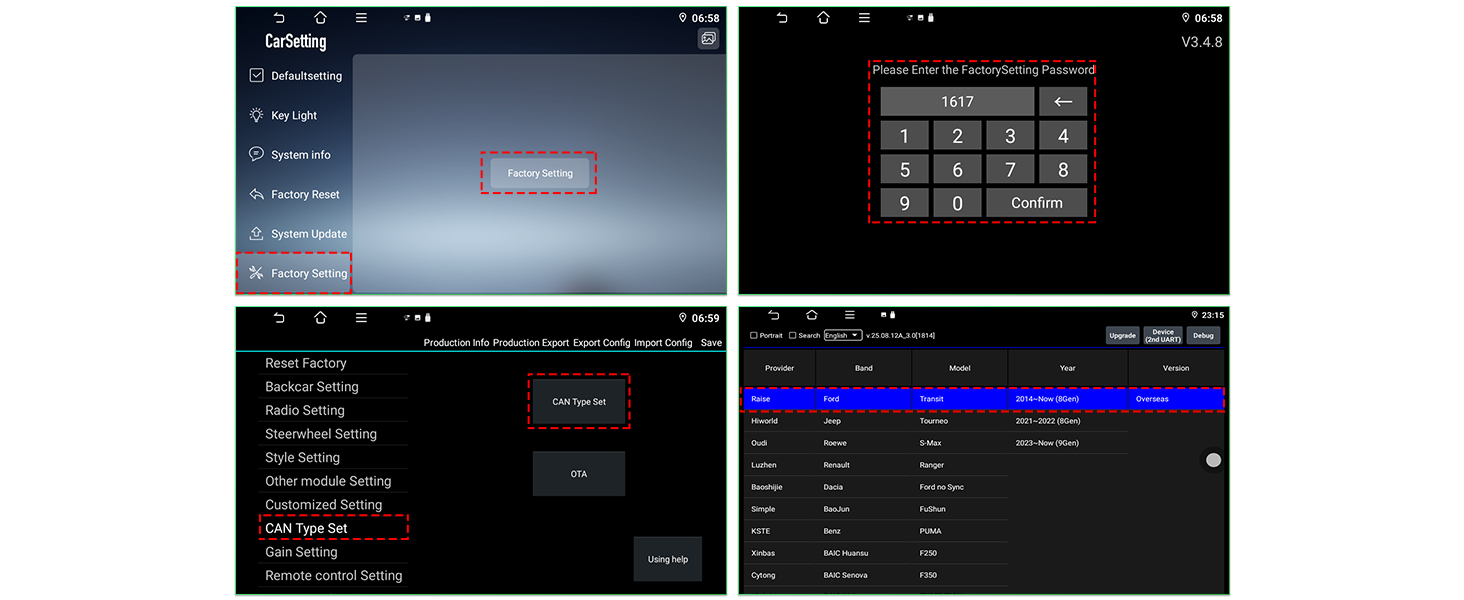The height and width of the screenshot is (600, 1464).
Task: Tap the back arrow above the Reset Factory list
Action: tap(279, 318)
